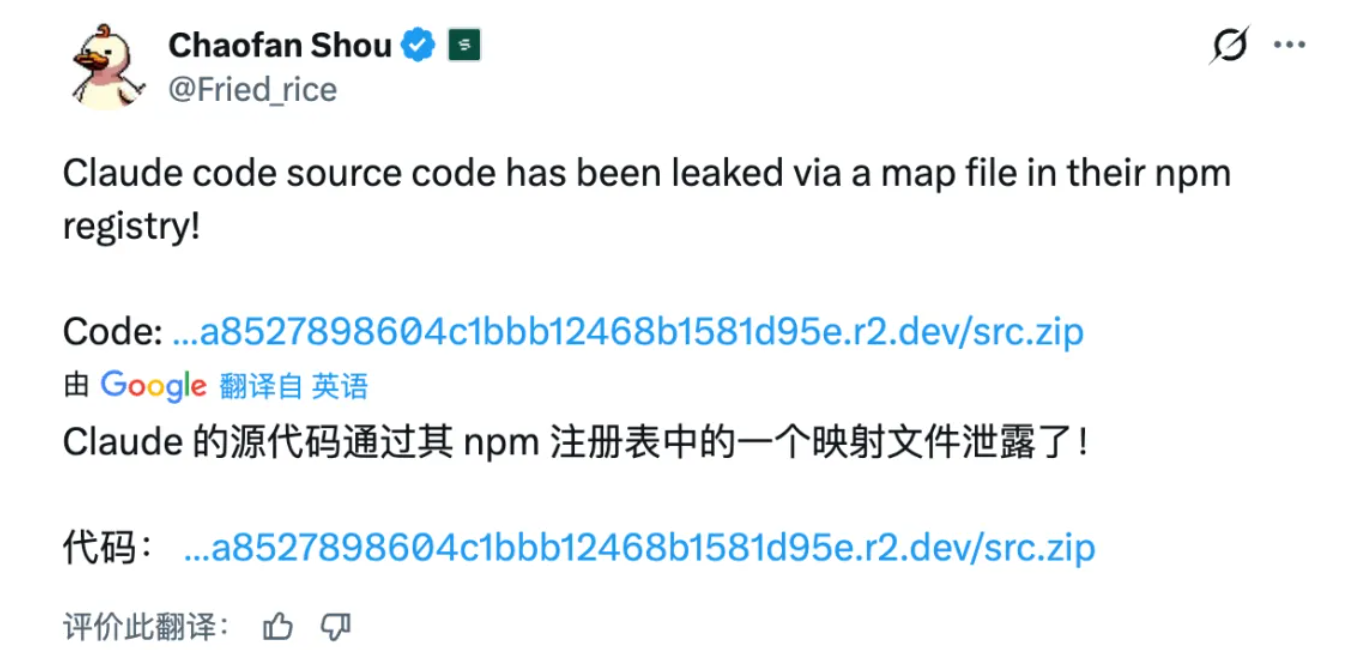Viewport: 1354px width, 650px height.
Task: Click the "翻译自 英语" translation link
Action: [293, 386]
